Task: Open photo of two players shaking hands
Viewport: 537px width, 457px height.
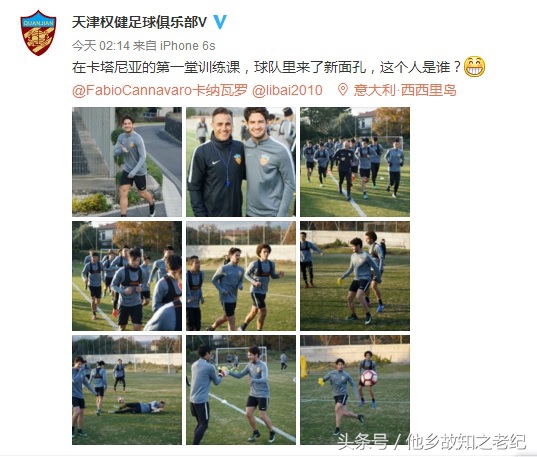Action: click(241, 390)
